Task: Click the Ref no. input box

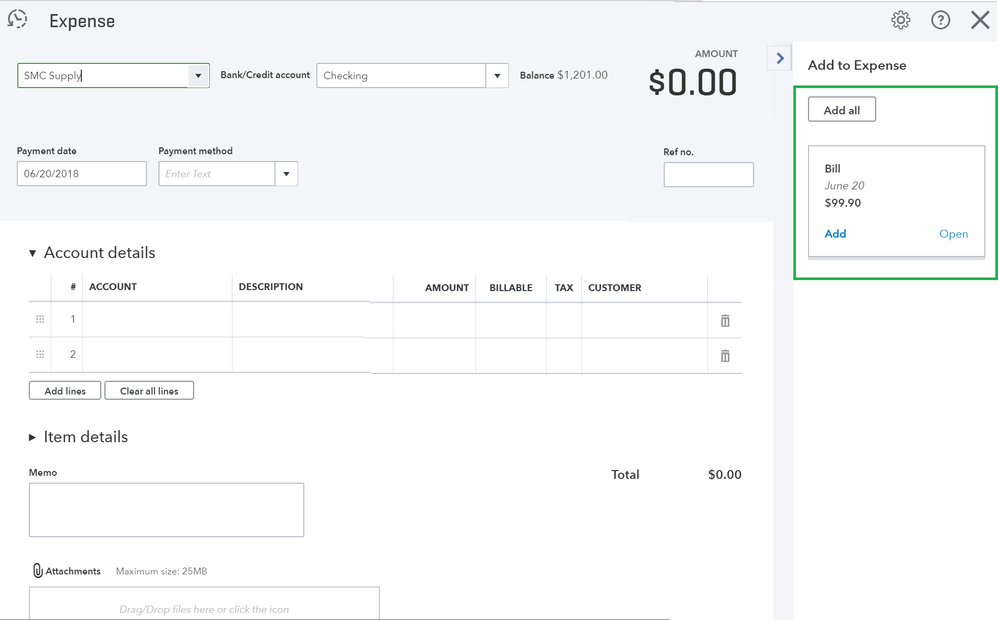Action: pyautogui.click(x=708, y=175)
